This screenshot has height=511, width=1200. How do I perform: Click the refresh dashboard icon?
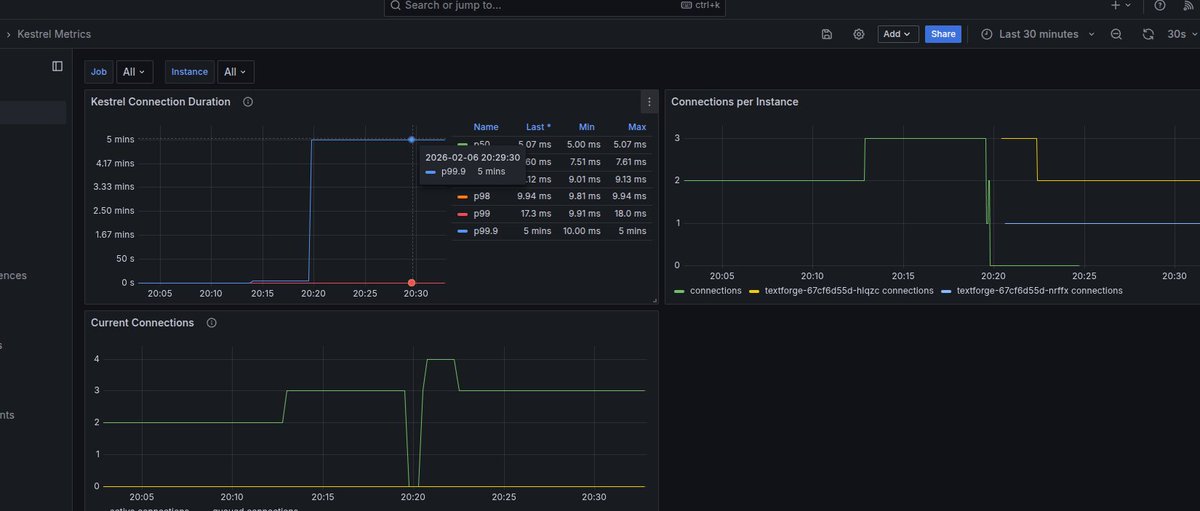pos(1149,34)
